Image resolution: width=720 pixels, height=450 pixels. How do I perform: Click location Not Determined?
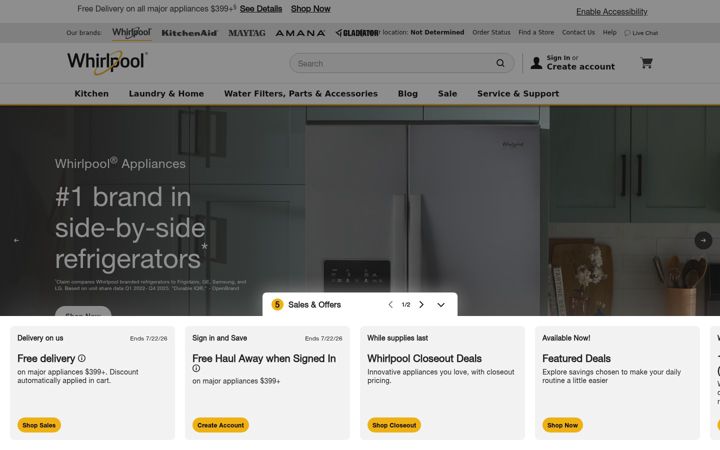[437, 32]
